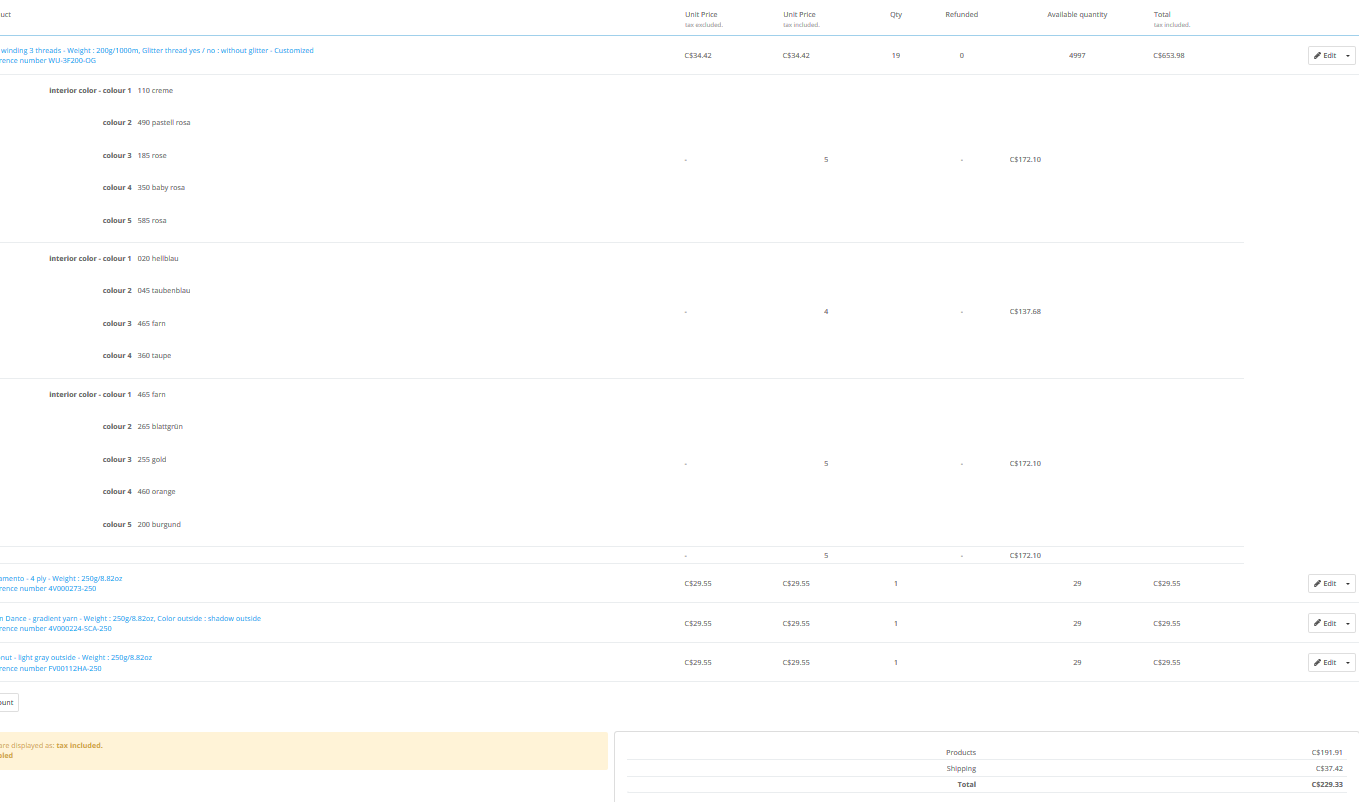Image resolution: width=1359 pixels, height=802 pixels.
Task: Open the Edit dropdown arrow for 4V000224-SCA-250
Action: pyautogui.click(x=1348, y=623)
